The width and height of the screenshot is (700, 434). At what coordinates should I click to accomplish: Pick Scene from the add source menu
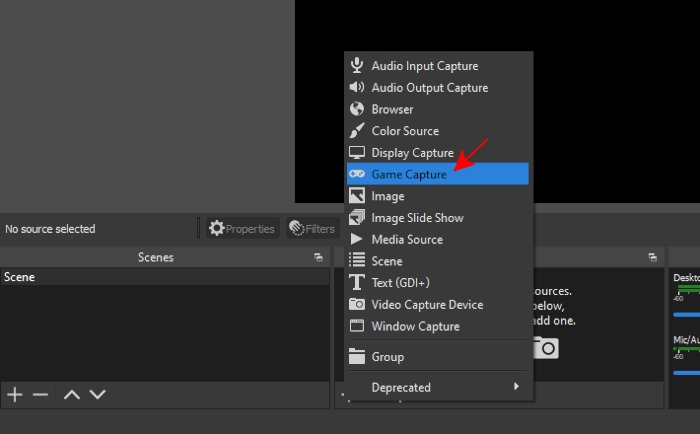(438, 261)
